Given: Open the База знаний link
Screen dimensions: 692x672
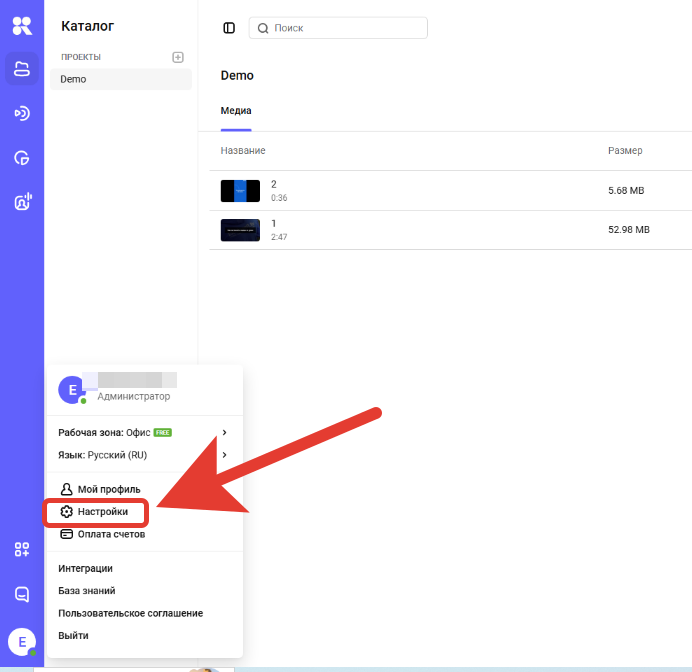Looking at the screenshot, I should point(86,590).
